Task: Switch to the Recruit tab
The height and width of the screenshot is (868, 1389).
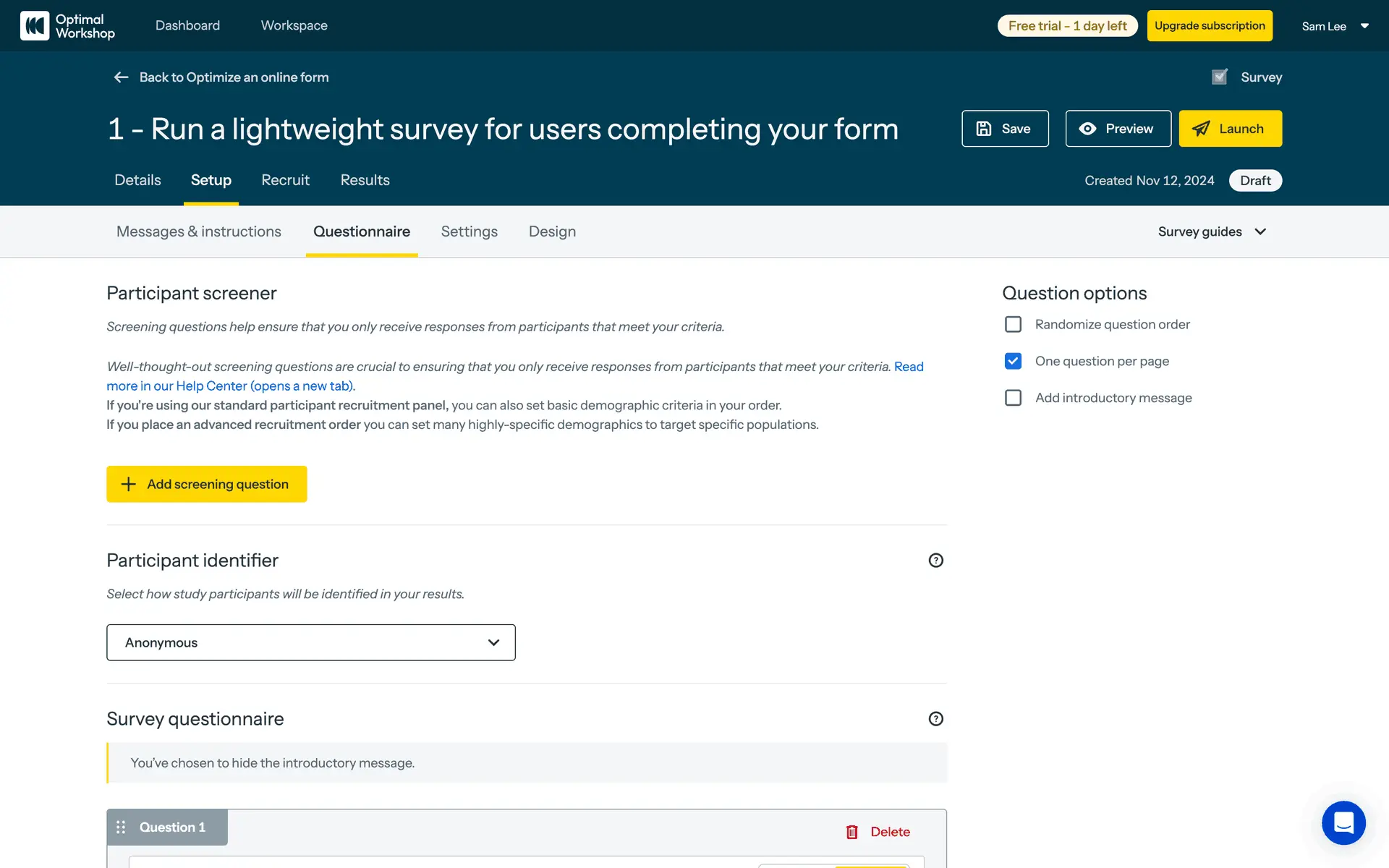Action: pos(285,180)
